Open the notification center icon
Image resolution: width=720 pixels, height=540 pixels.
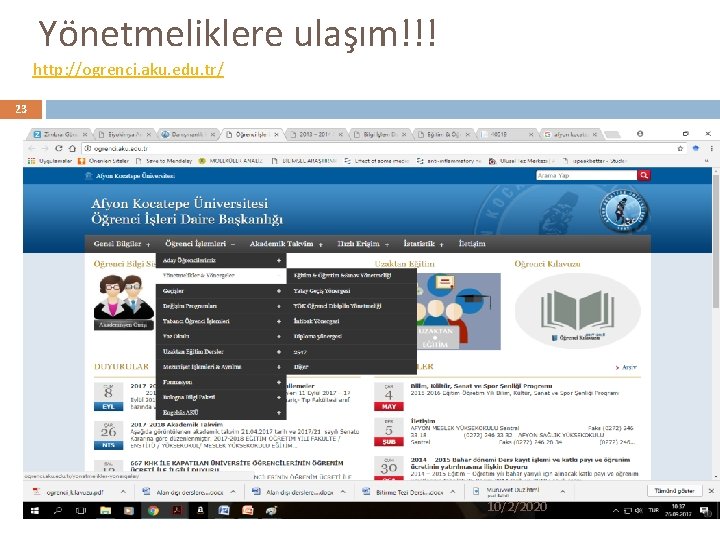(703, 510)
